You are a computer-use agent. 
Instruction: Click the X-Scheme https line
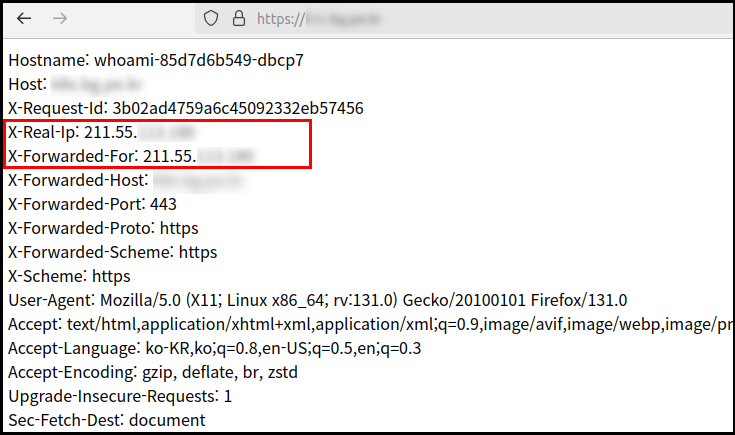69,276
